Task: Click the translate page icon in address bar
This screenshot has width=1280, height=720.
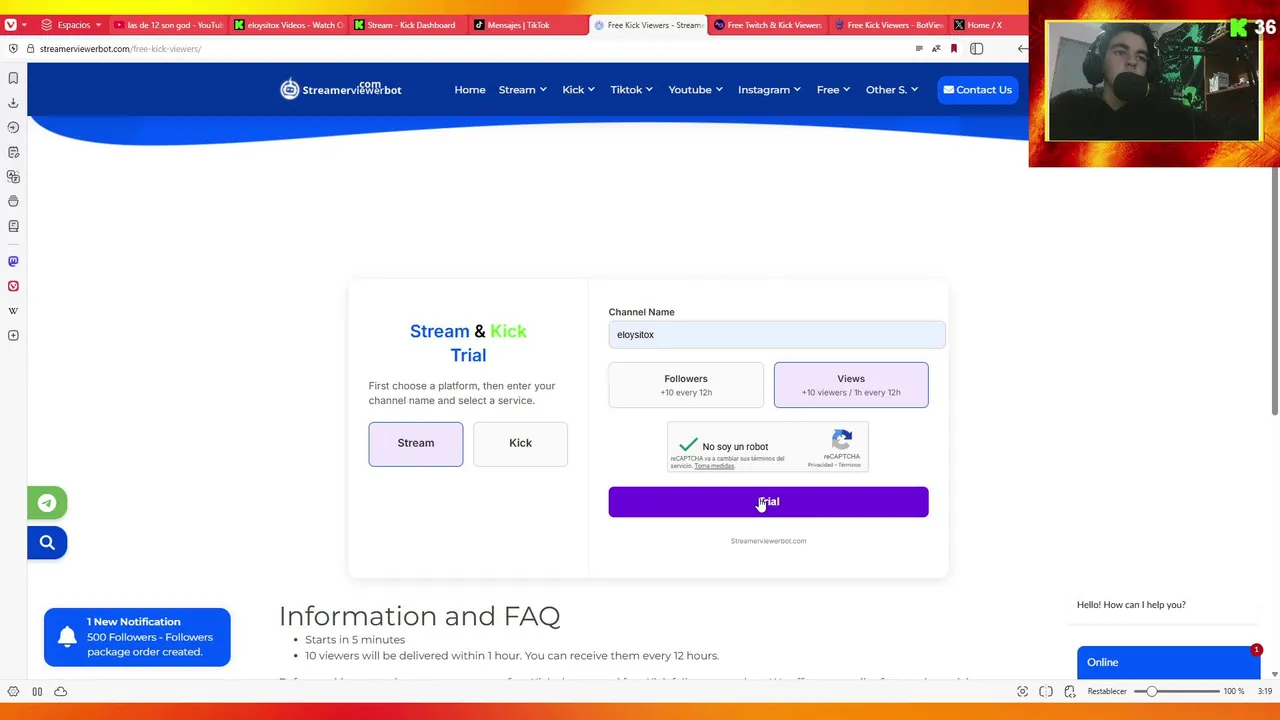Action: 936,49
